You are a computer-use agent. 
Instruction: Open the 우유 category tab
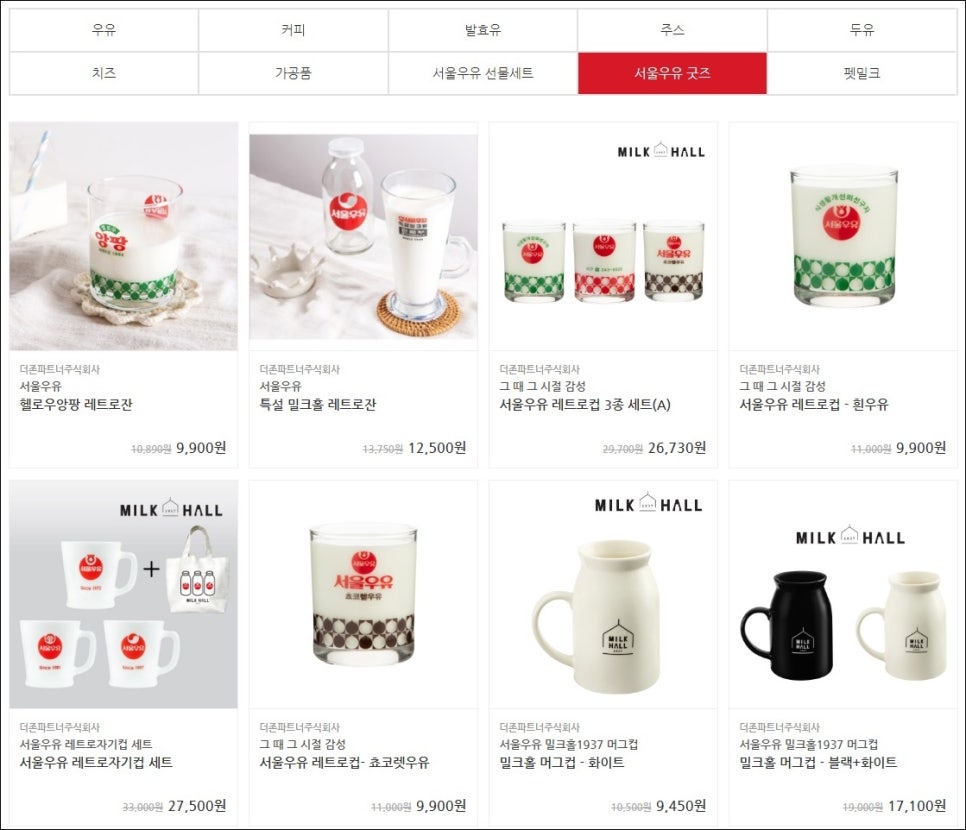point(104,30)
